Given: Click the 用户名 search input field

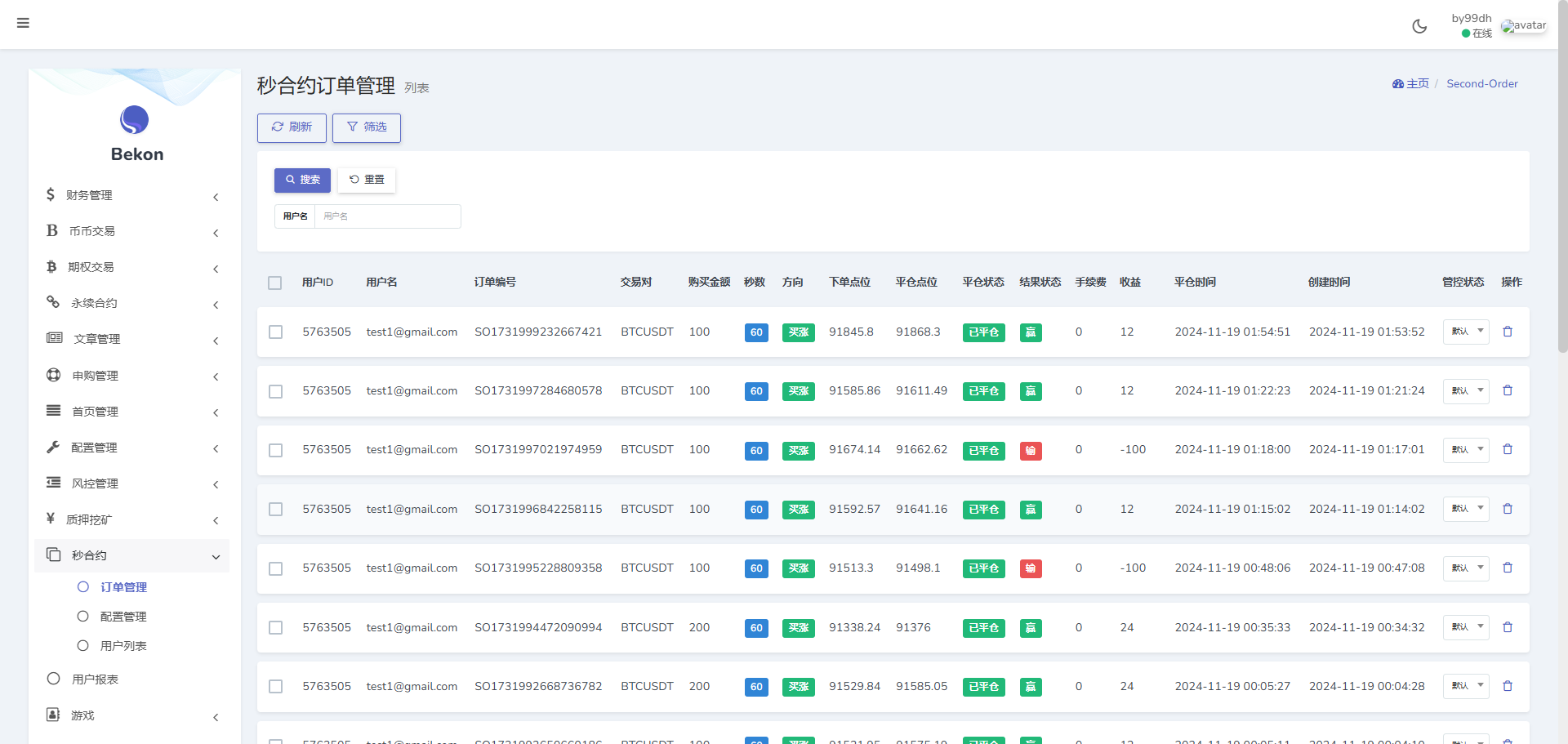Looking at the screenshot, I should click(386, 216).
